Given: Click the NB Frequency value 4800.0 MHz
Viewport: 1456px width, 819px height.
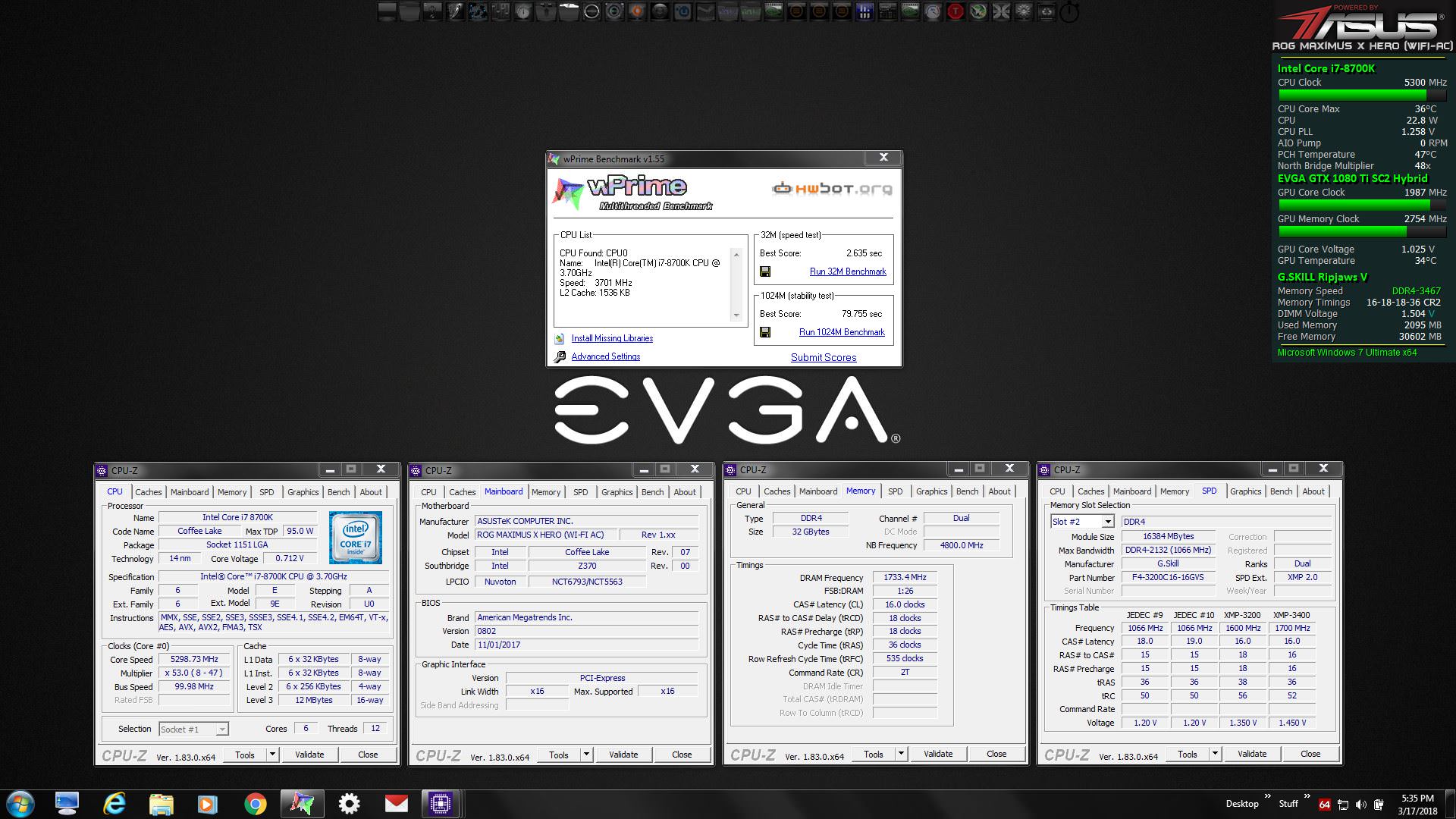Looking at the screenshot, I should tap(962, 545).
